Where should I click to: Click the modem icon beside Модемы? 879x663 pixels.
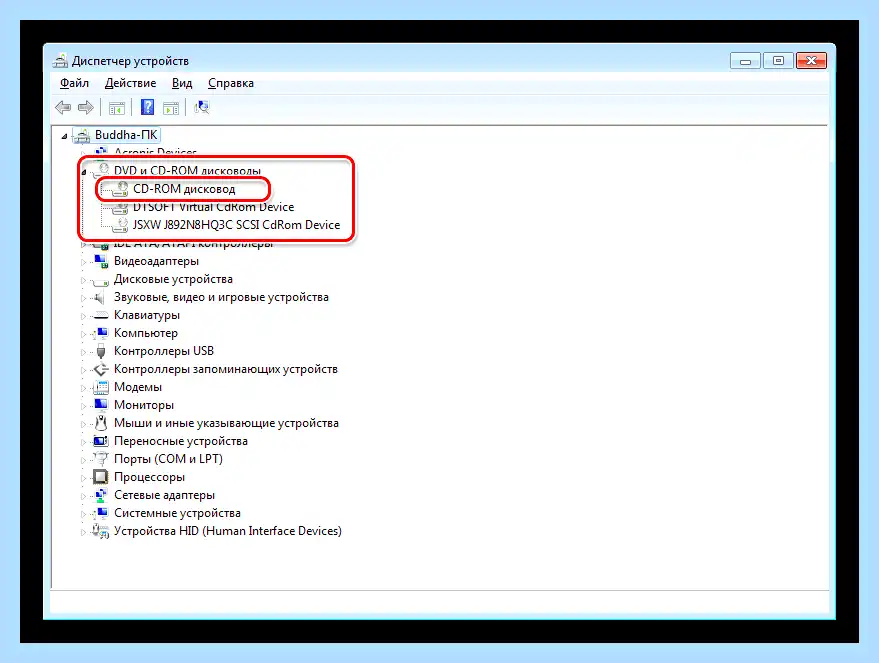101,387
